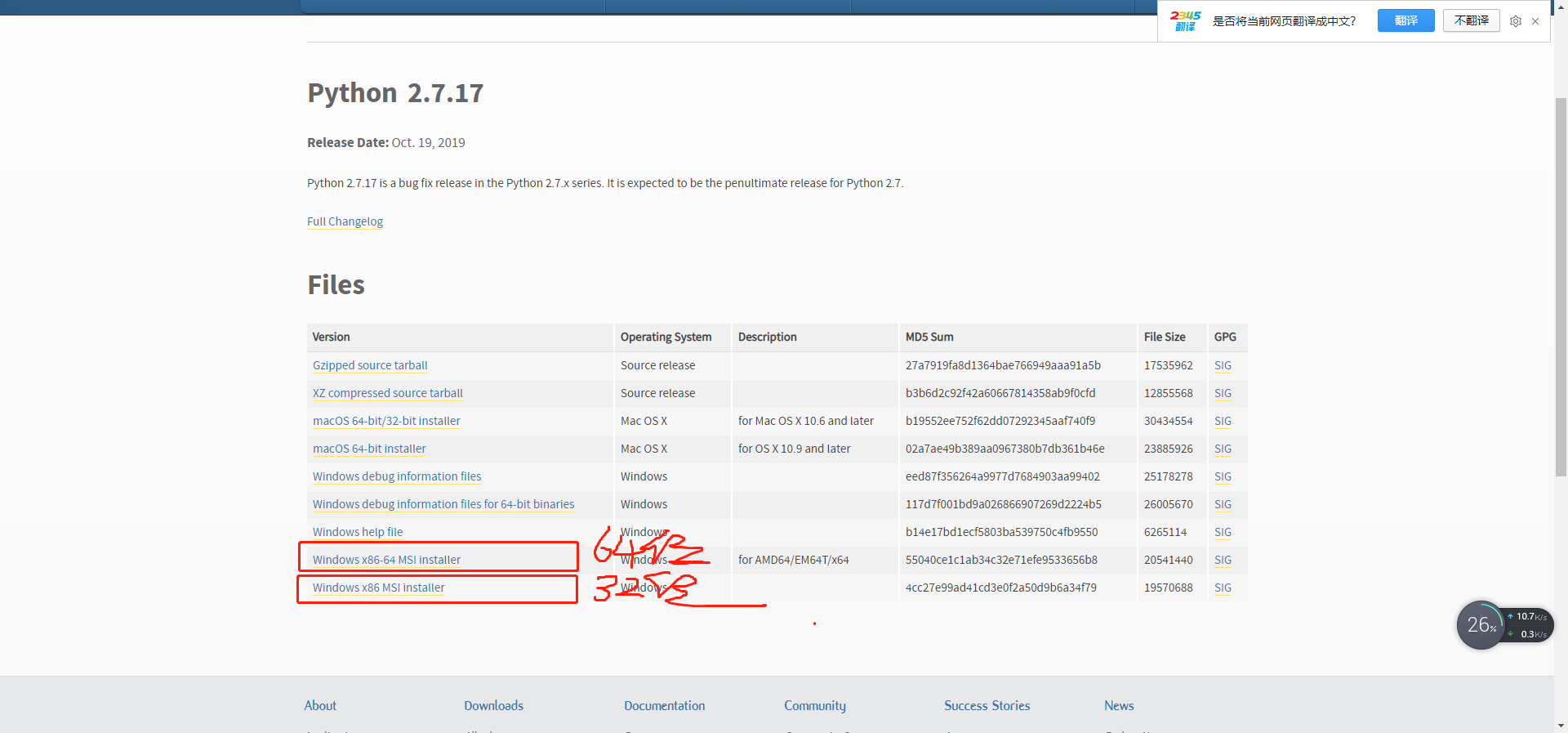This screenshot has height=733, width=1568.
Task: Open SIG for Windows debug information files
Action: [1223, 476]
